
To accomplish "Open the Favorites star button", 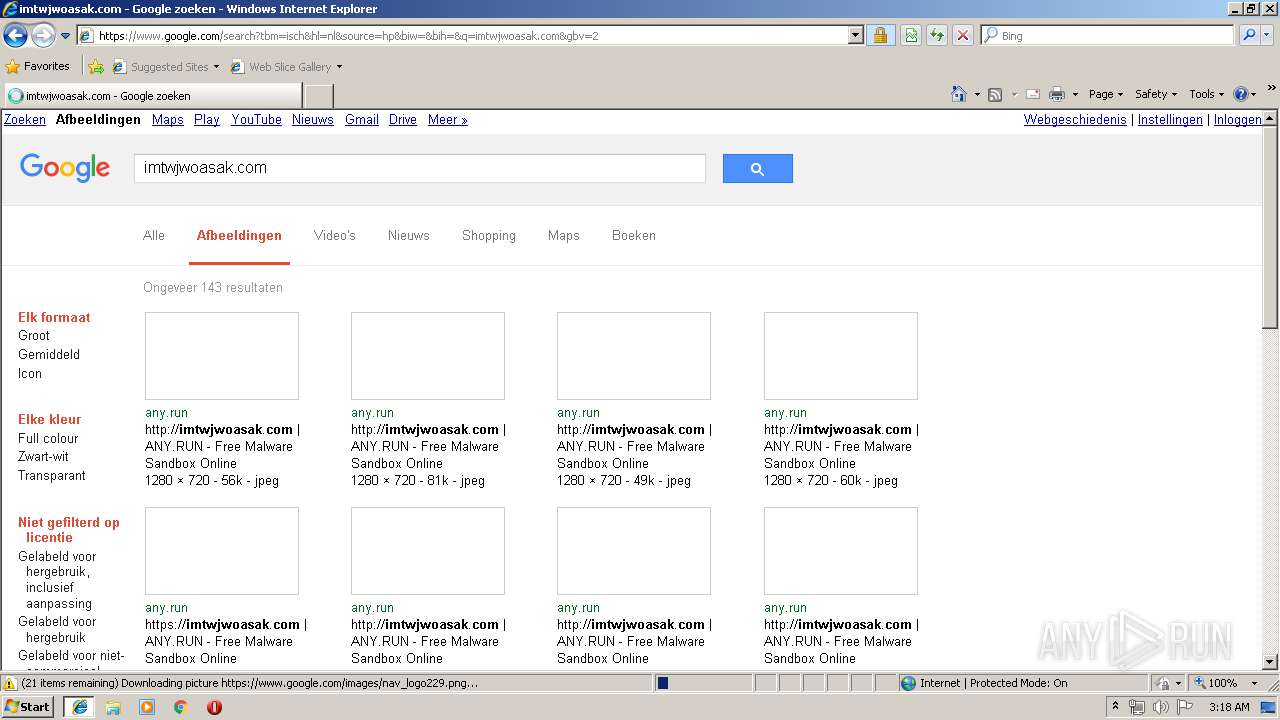I will click(x=38, y=66).
